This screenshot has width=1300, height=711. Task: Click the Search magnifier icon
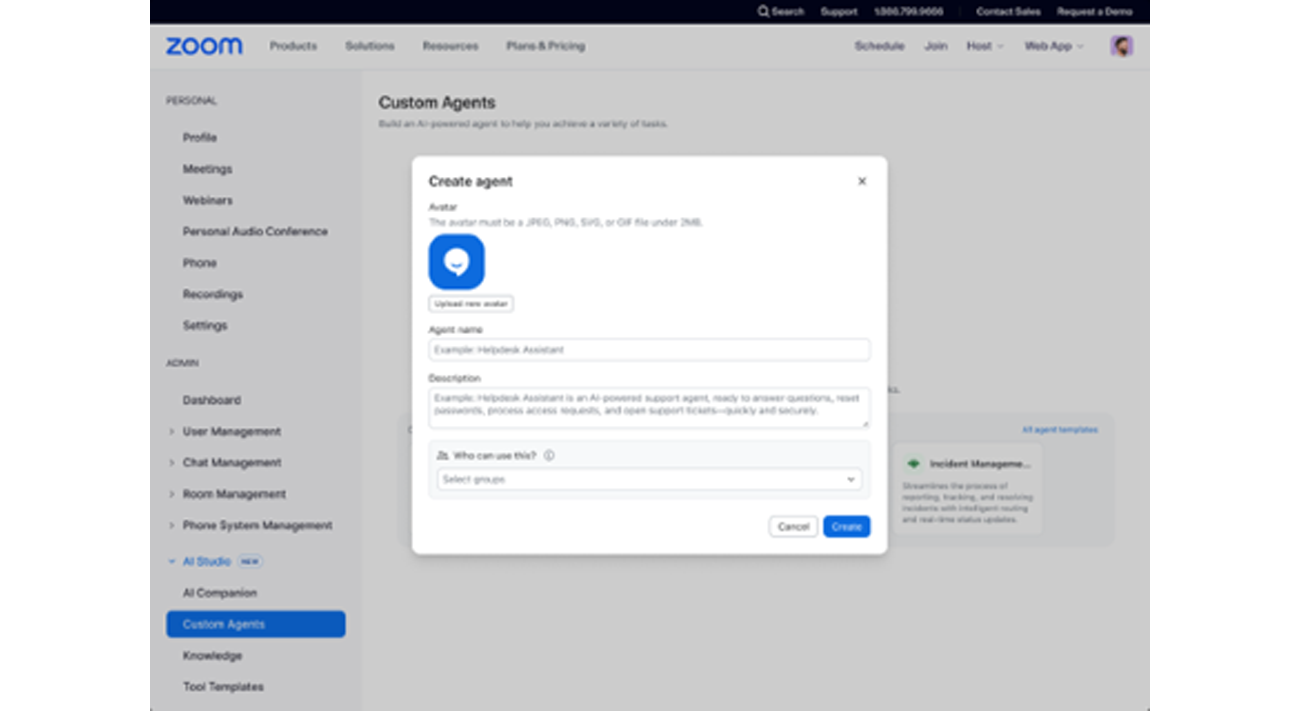tap(763, 12)
